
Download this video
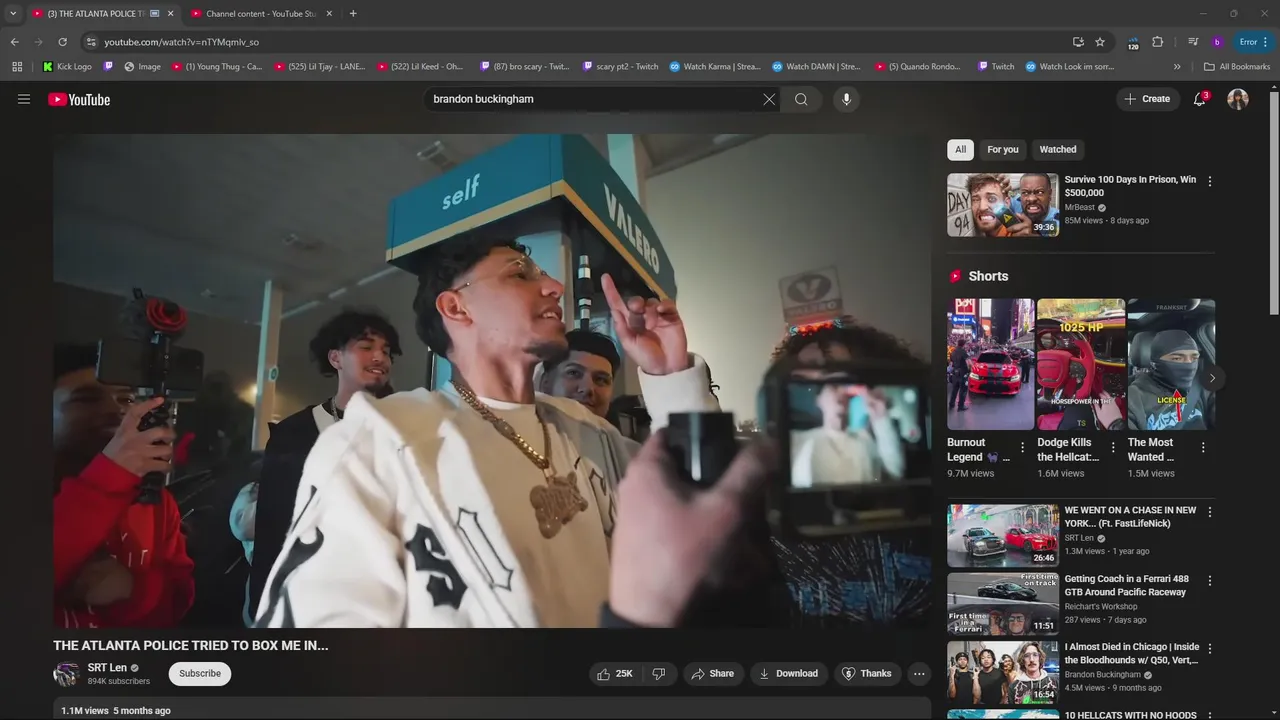[x=789, y=674]
